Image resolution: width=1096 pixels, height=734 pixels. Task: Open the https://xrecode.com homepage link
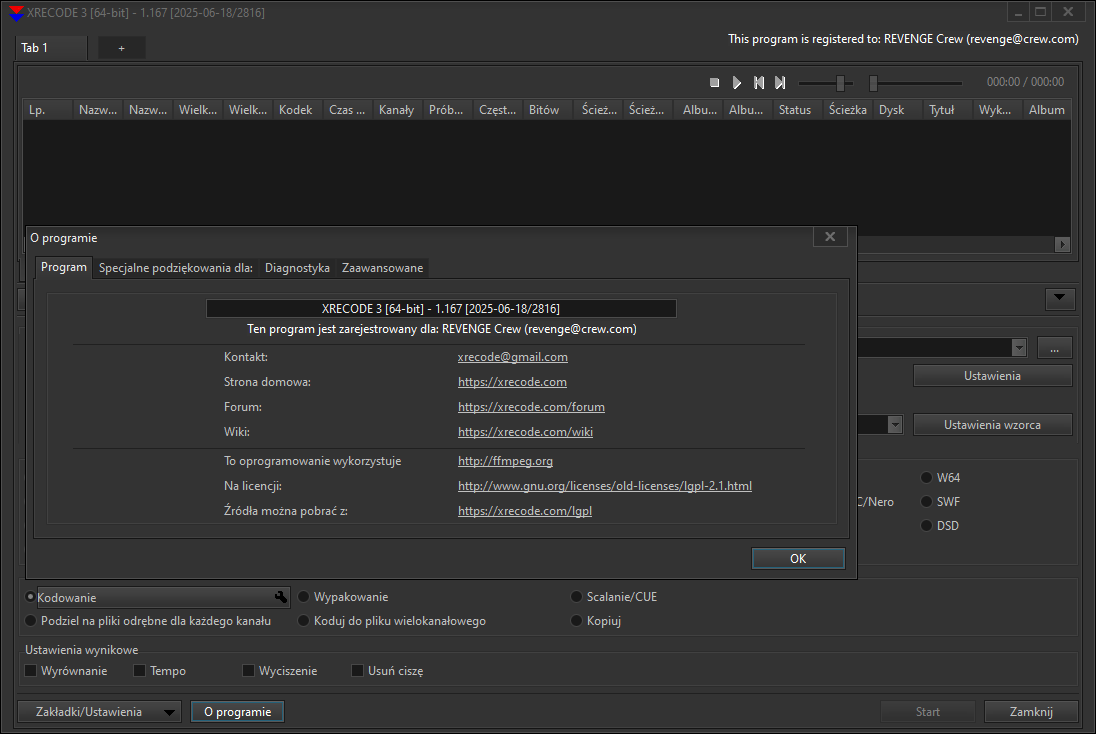tap(512, 382)
